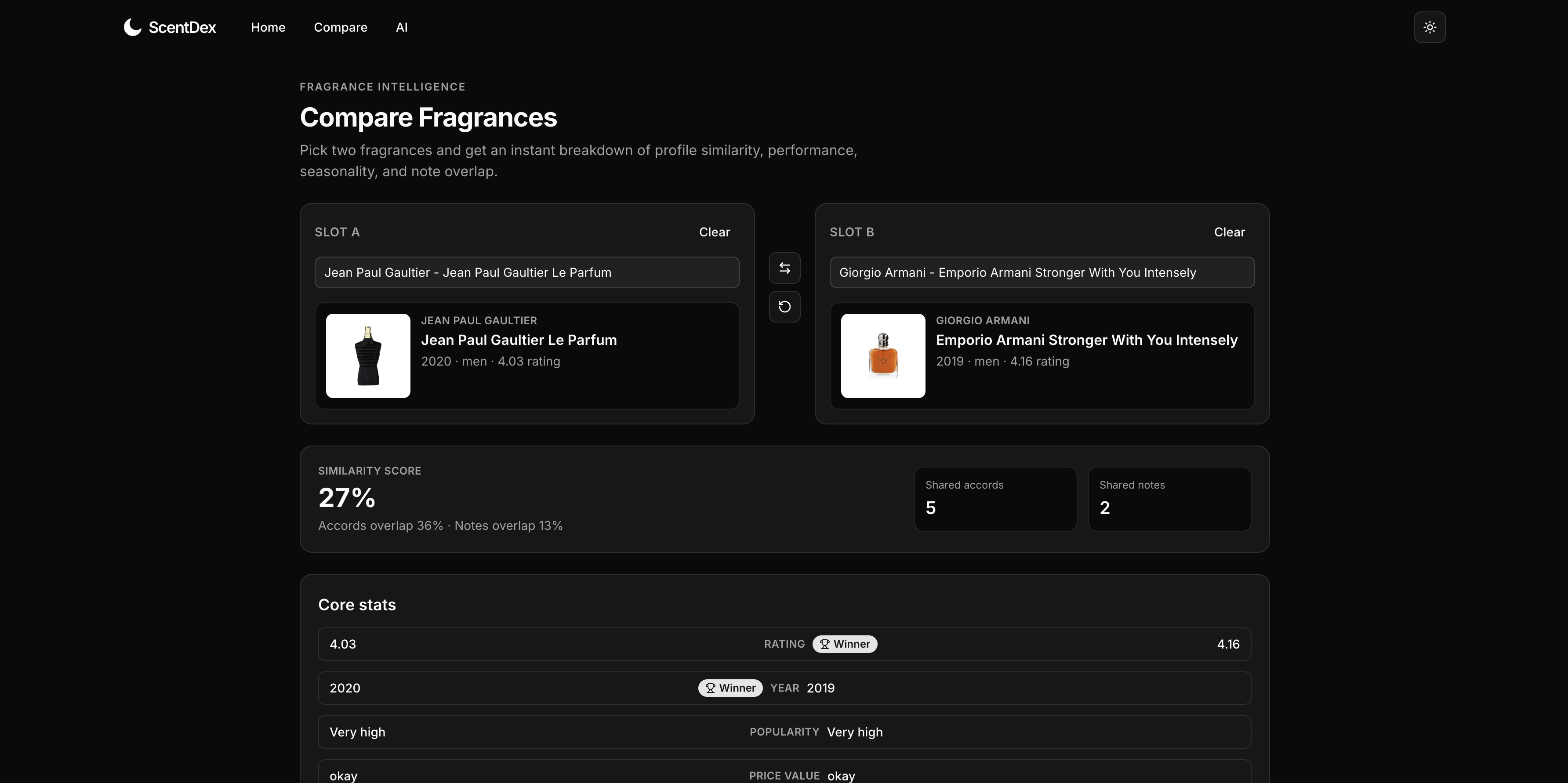This screenshot has height=783, width=1568.
Task: Click the Stronger With You Intensely bottle image
Action: pos(882,356)
